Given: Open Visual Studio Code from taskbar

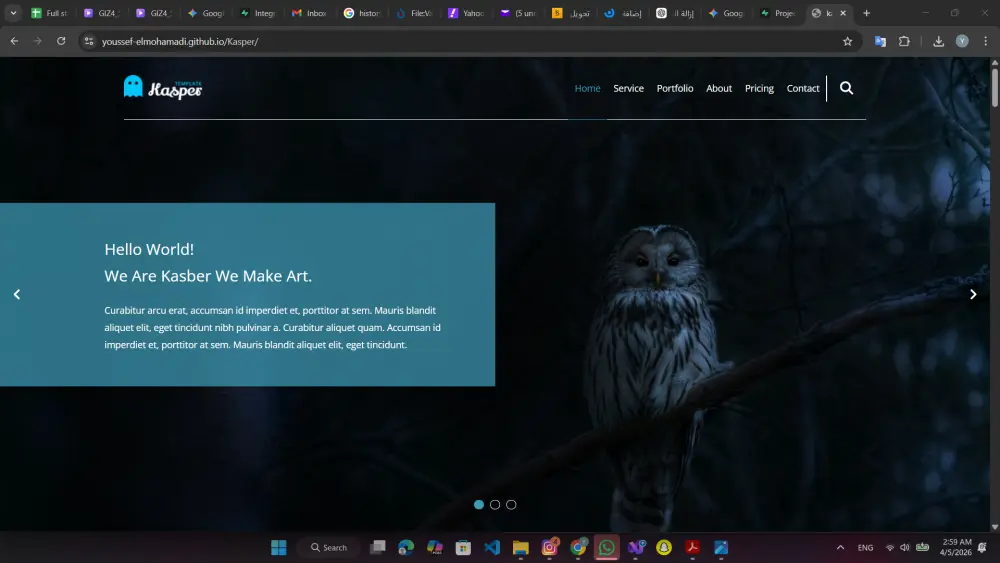Looking at the screenshot, I should (x=492, y=547).
